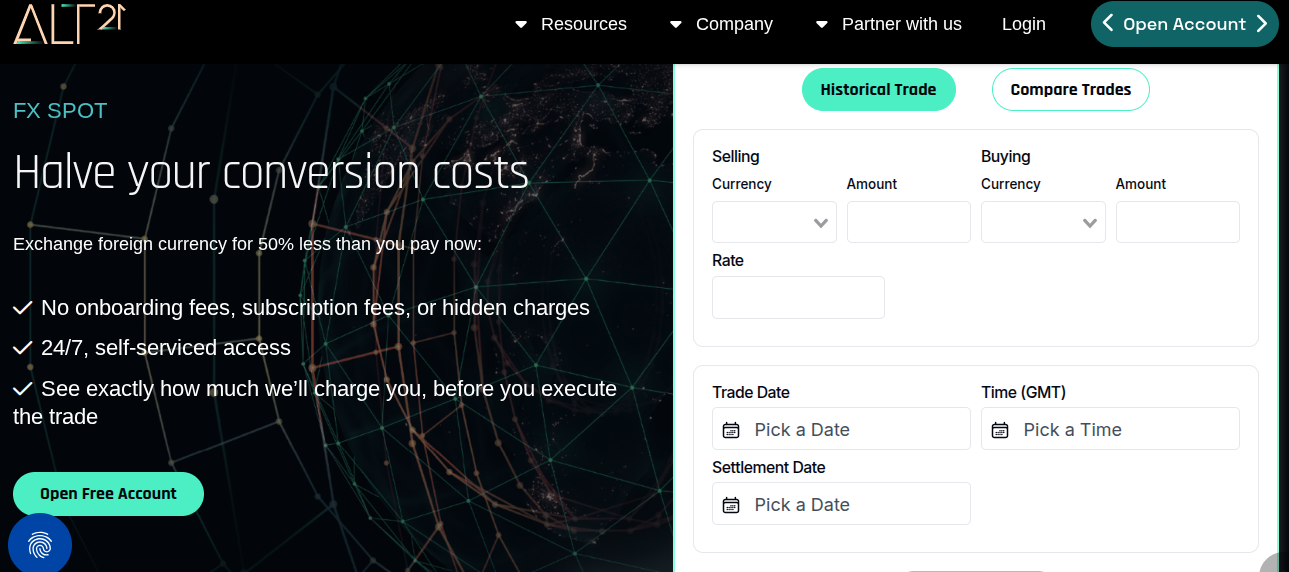This screenshot has width=1289, height=572.
Task: Click the Resources menu caret arrow
Action: 521,24
